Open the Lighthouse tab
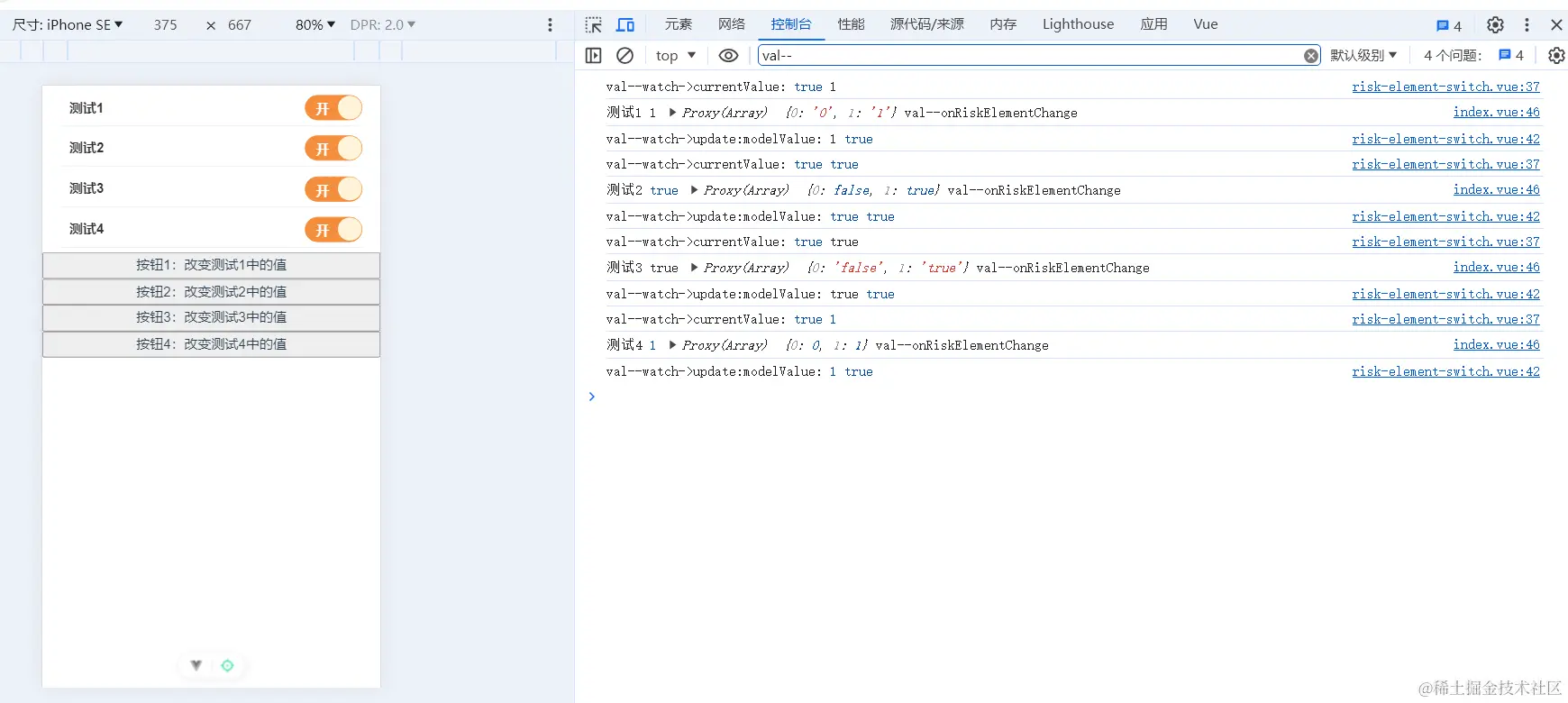Viewport: 1568px width, 703px height. [x=1079, y=24]
